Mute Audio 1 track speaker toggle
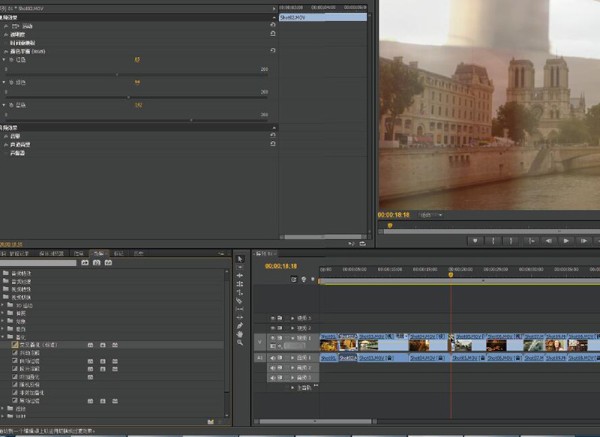The width and height of the screenshot is (600, 437). coord(273,358)
